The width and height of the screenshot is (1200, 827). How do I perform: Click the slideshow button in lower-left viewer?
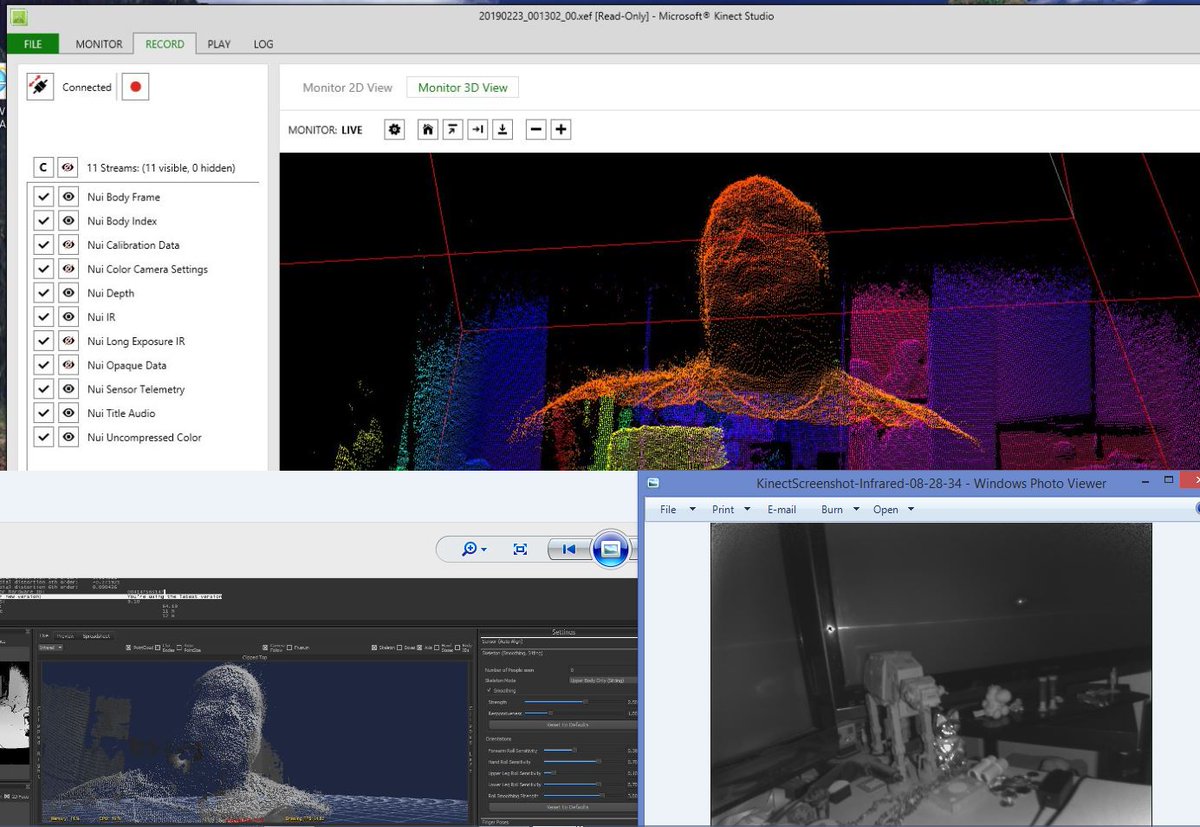tap(611, 549)
